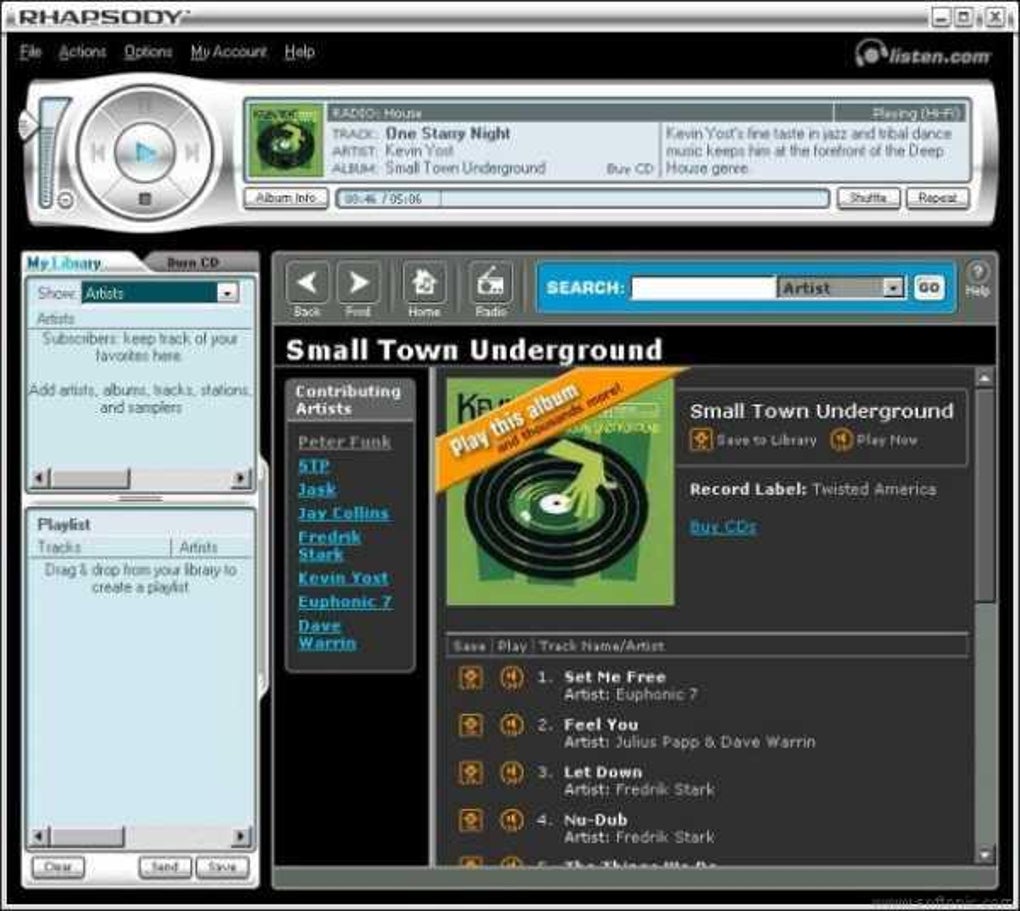Click the Clear playlist button

pos(58,867)
